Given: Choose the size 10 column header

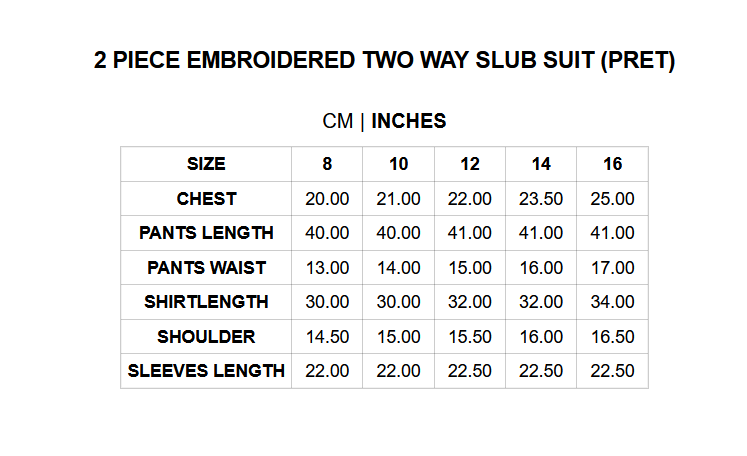Looking at the screenshot, I should pos(398,164).
